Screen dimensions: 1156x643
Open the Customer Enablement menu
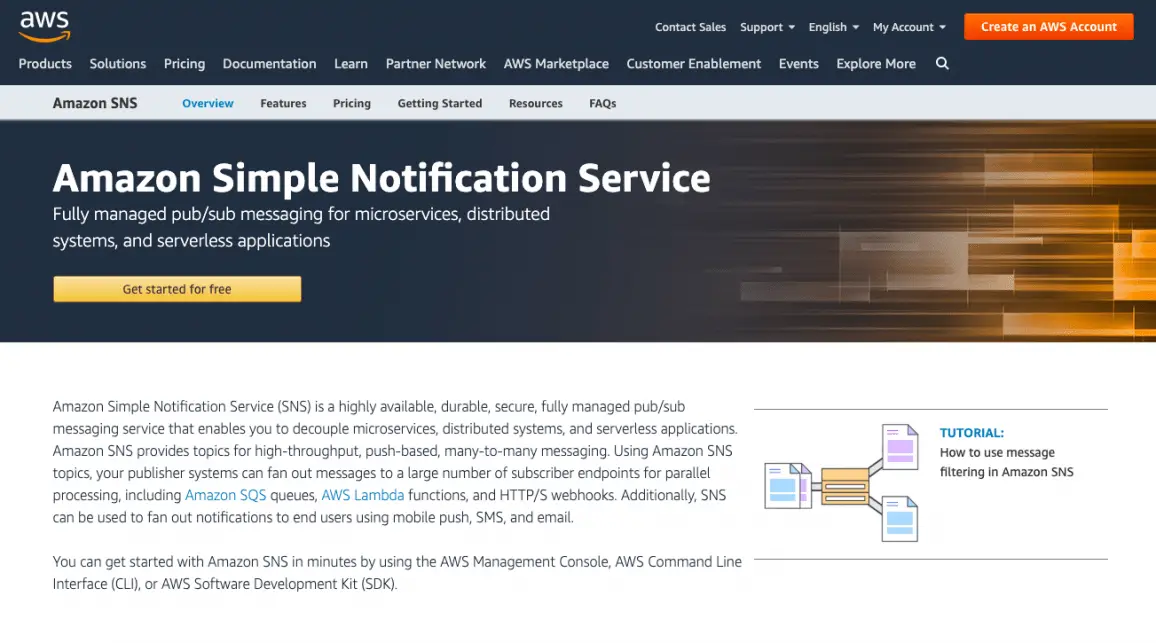694,64
